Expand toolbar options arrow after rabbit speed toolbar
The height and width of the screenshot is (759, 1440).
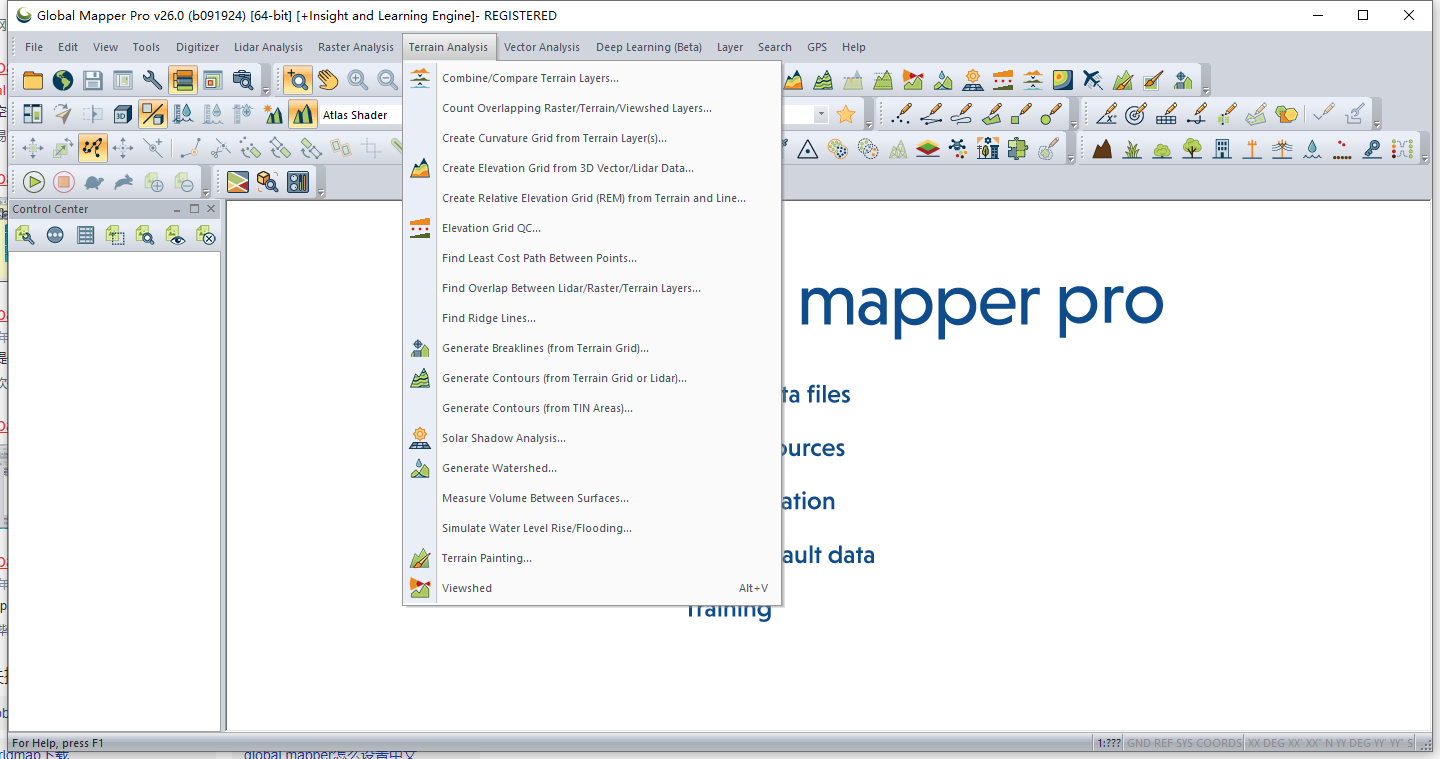(208, 191)
